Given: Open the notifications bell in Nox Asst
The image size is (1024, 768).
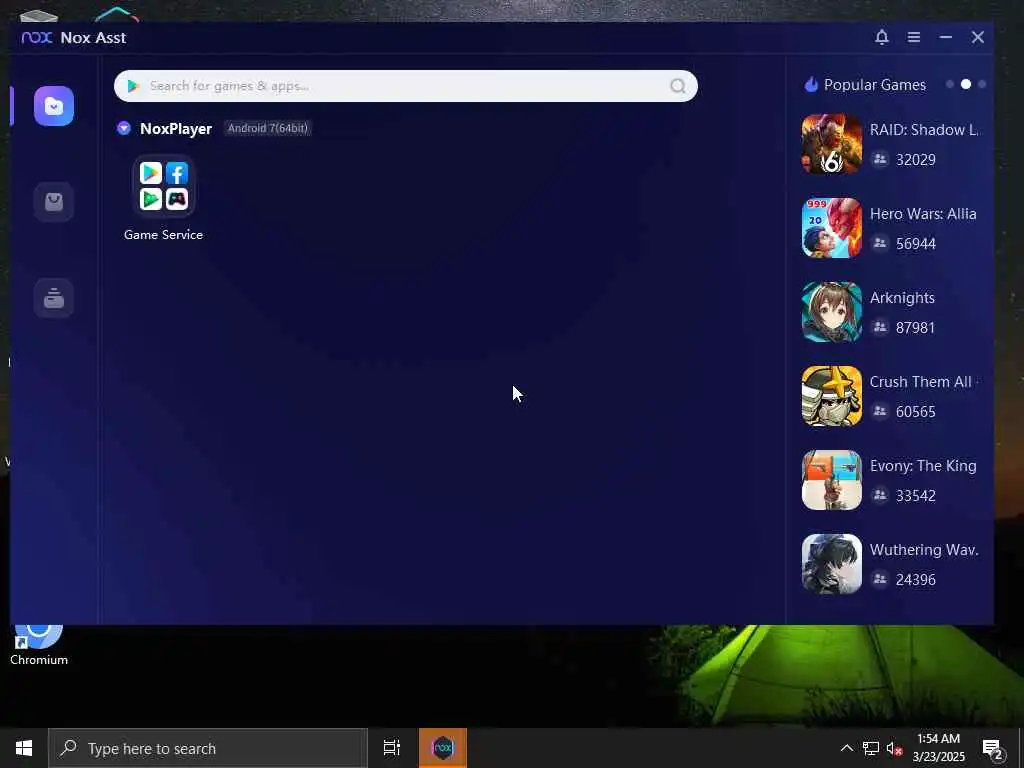Looking at the screenshot, I should [882, 37].
